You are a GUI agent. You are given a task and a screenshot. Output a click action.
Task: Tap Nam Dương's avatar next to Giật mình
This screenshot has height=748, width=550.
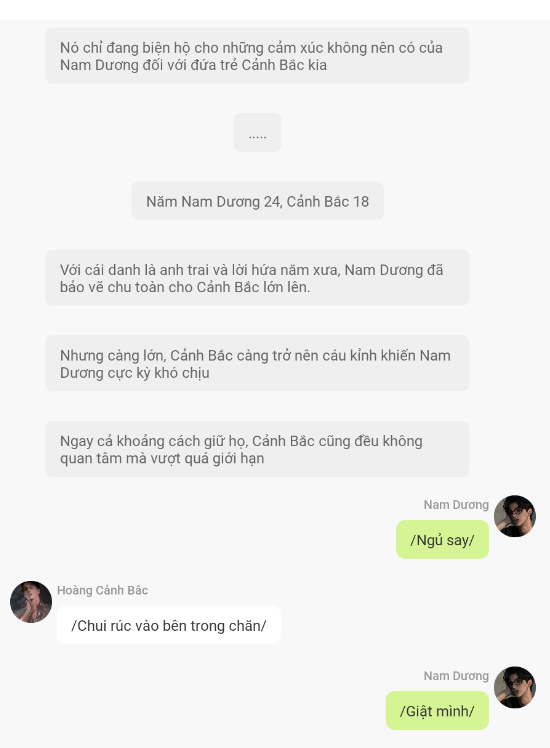[x=515, y=687]
